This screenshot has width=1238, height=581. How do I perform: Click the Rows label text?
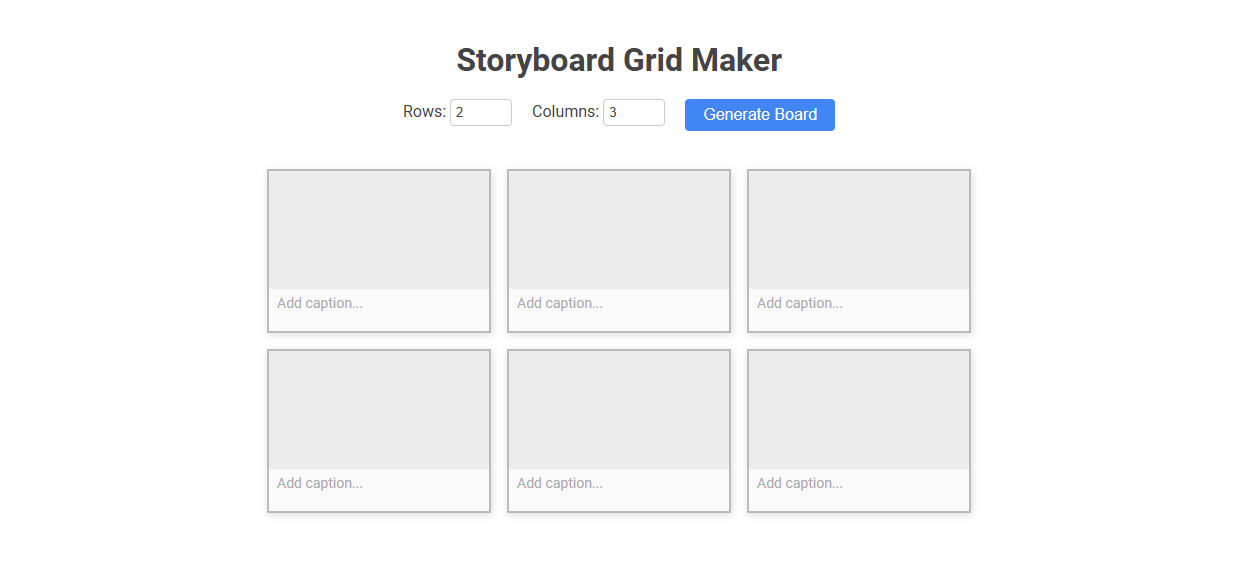pyautogui.click(x=423, y=112)
